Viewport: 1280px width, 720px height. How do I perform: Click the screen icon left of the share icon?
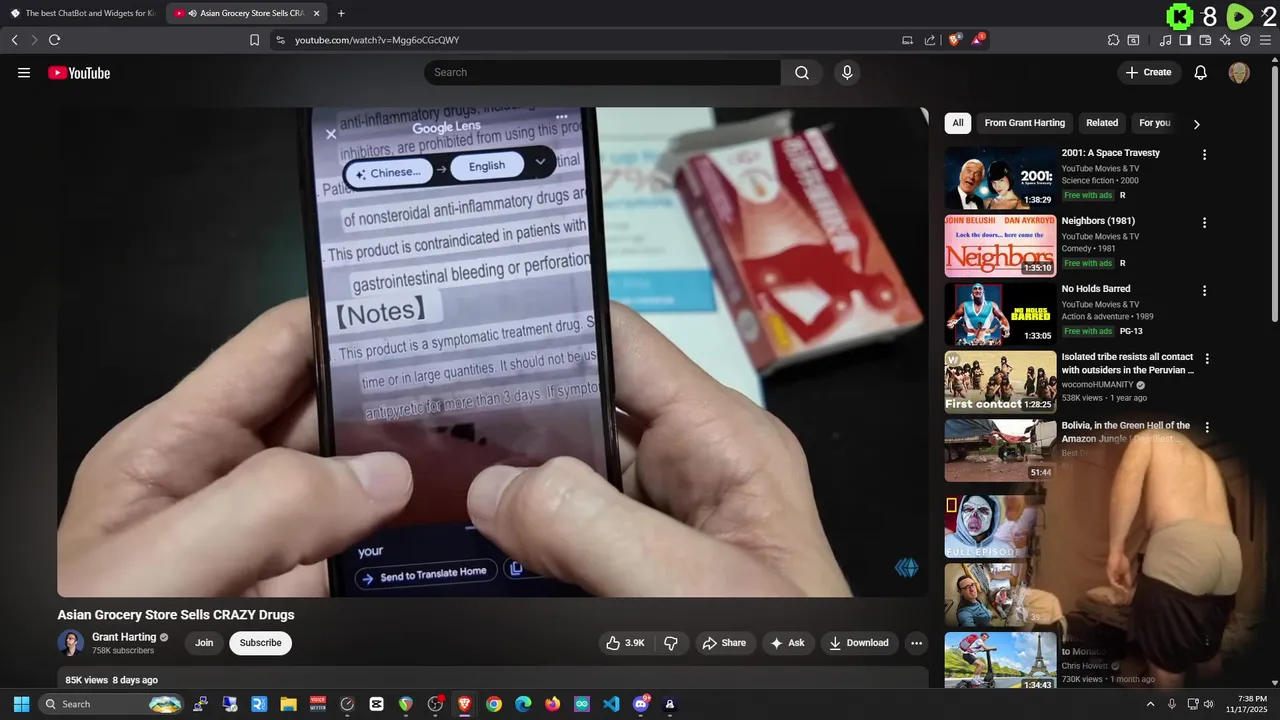coord(907,40)
